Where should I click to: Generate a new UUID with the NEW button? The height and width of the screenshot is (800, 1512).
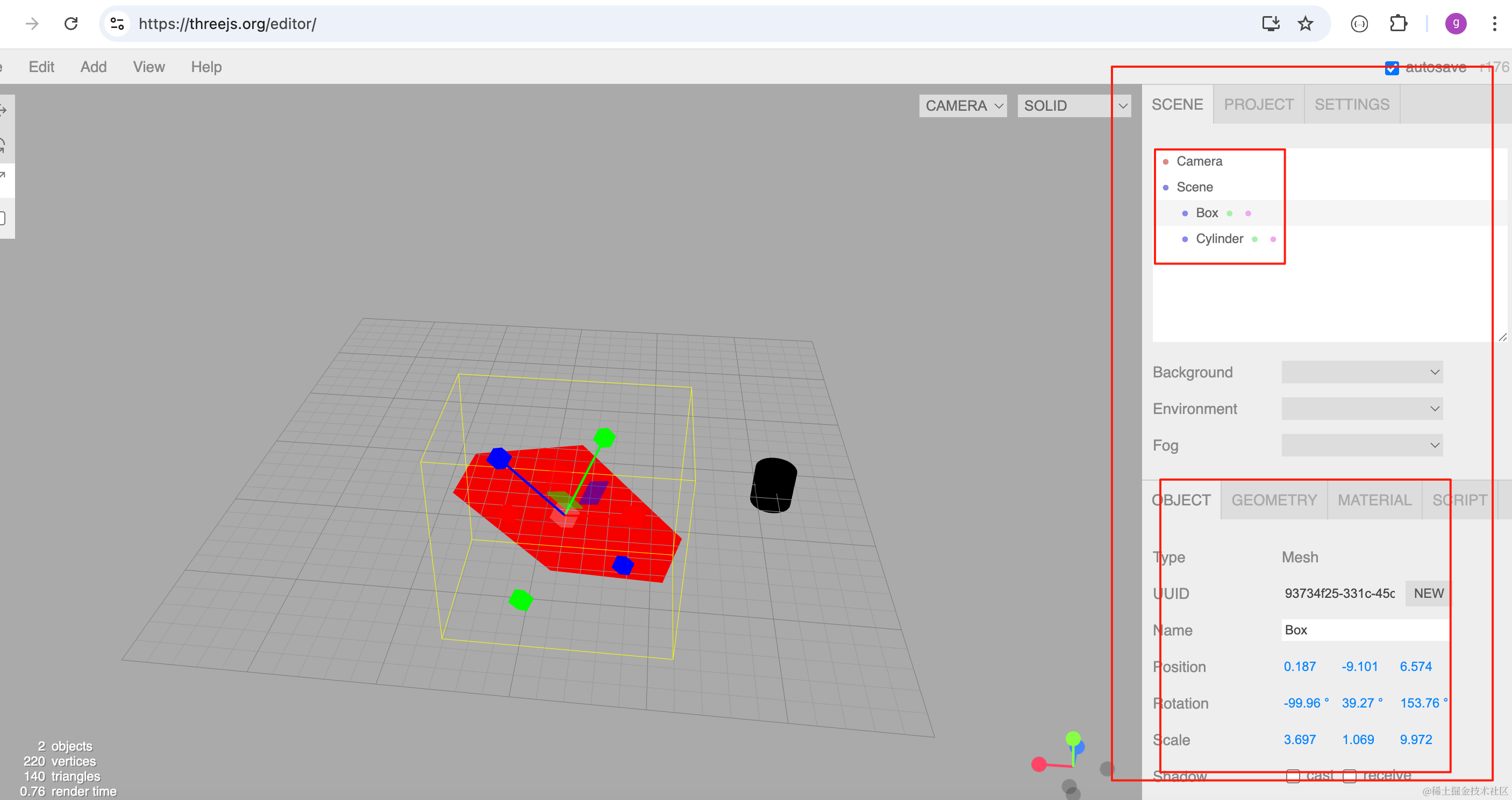(x=1428, y=594)
